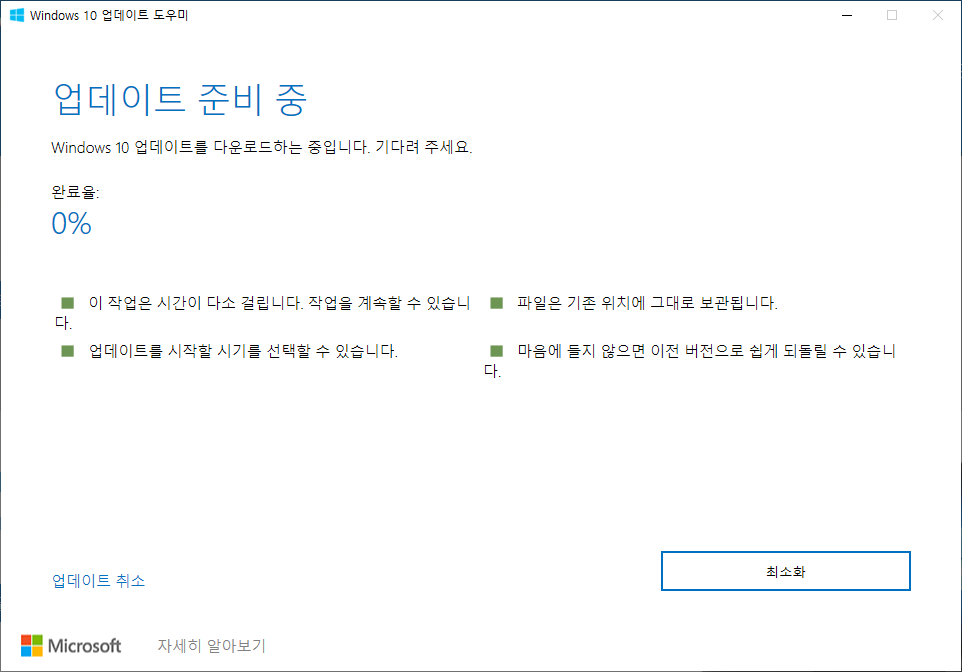Click the green bullet beside '이 작업은 시간이'

coord(67,303)
